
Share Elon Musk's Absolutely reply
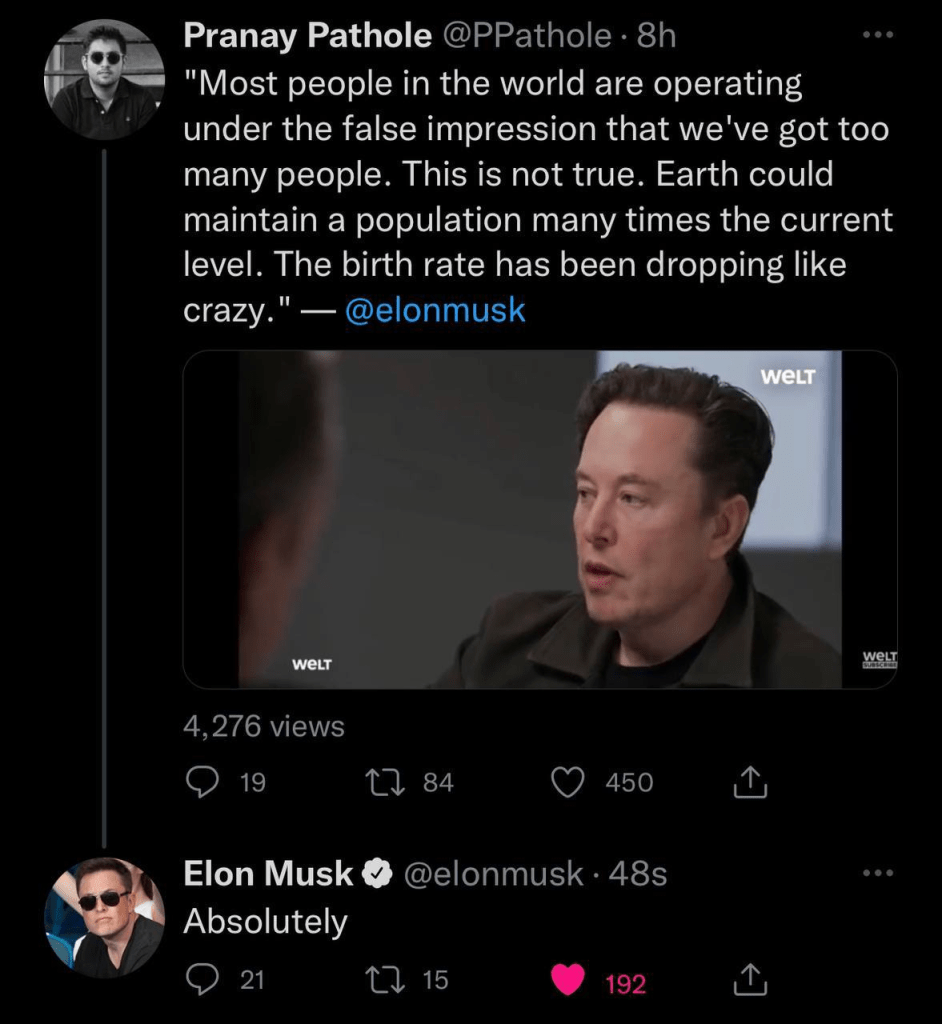(750, 982)
